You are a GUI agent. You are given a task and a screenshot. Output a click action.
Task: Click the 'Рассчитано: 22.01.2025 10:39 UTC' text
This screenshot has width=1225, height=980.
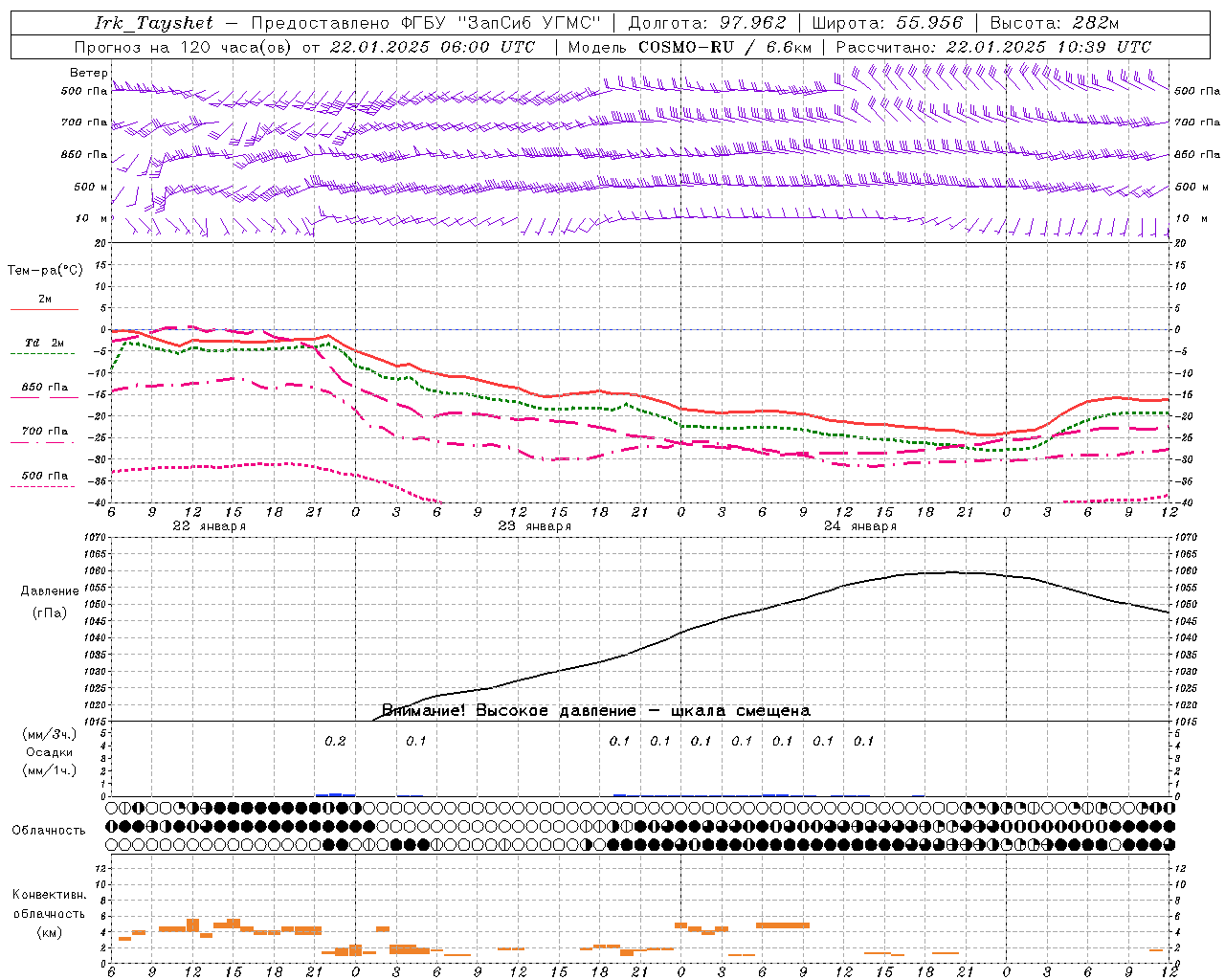point(993,47)
